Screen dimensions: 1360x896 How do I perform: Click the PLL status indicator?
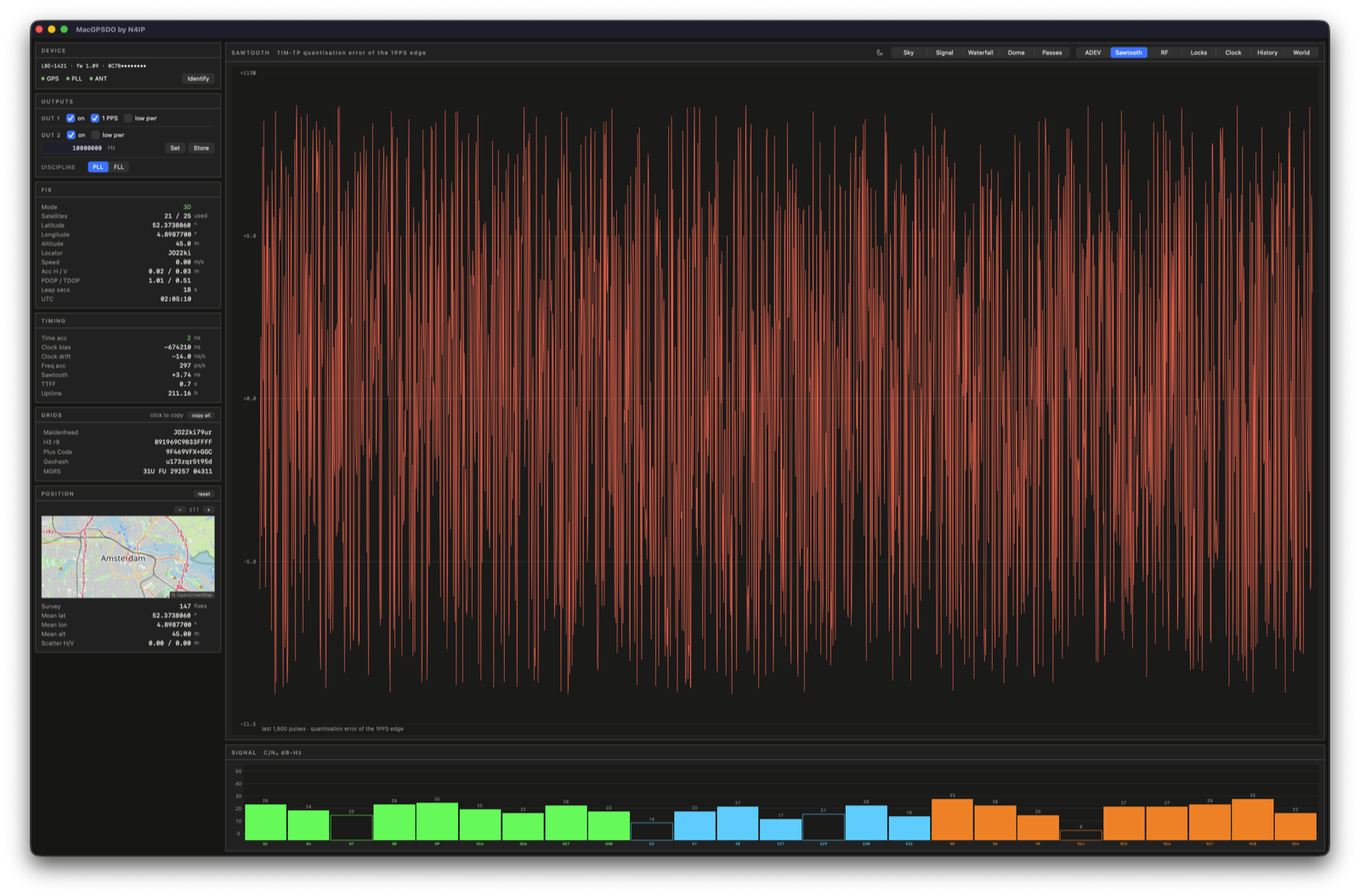pos(74,78)
